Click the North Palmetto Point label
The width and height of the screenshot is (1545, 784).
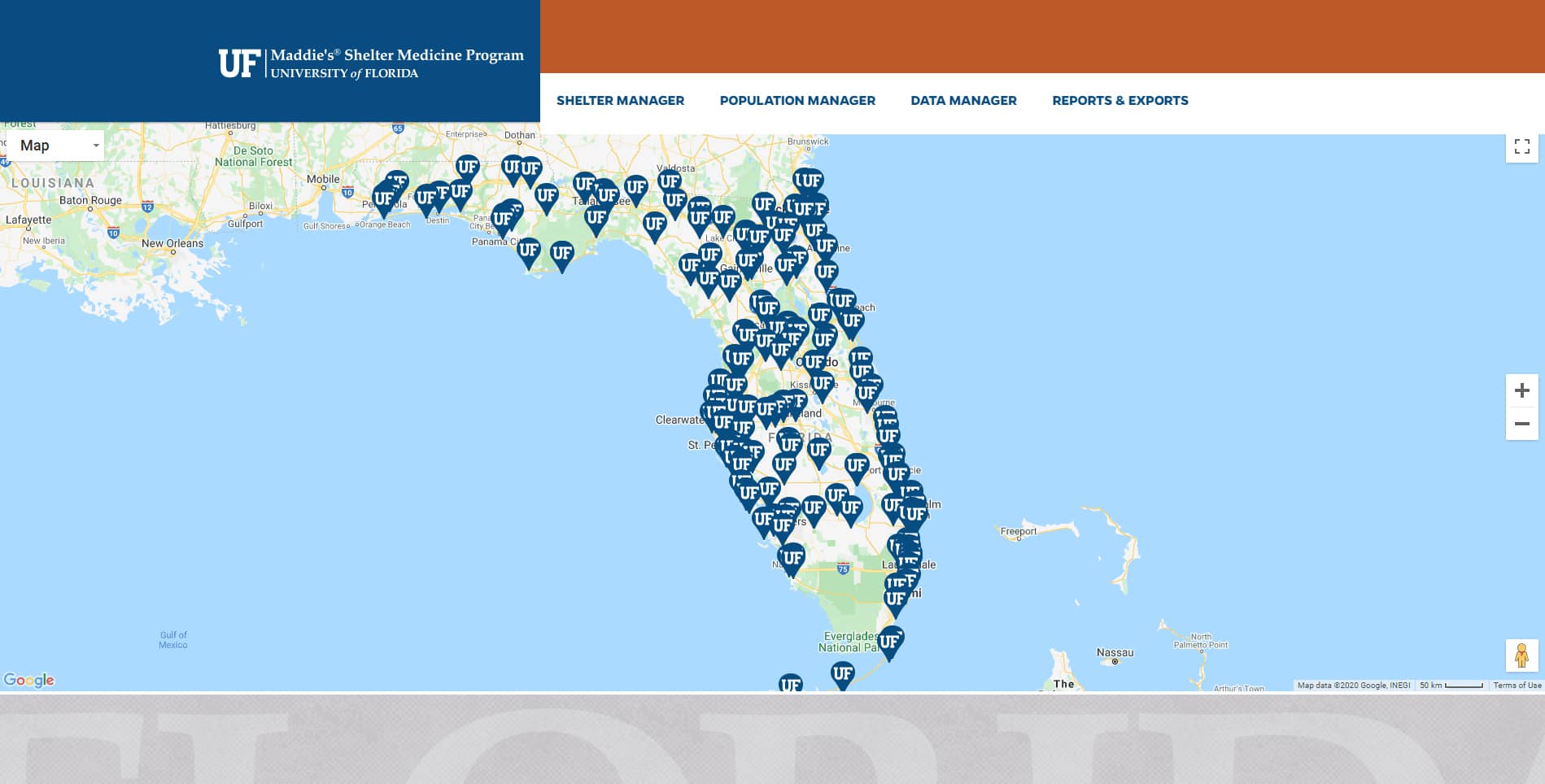pos(1201,641)
